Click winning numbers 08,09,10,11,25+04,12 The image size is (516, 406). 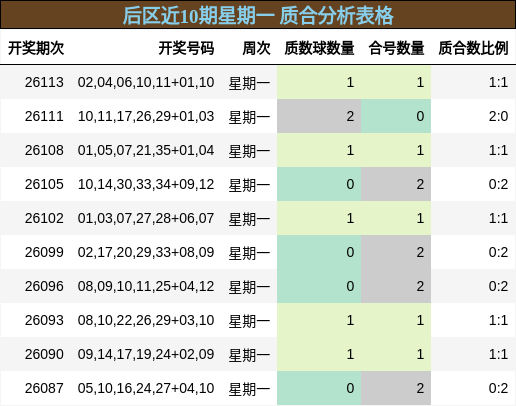146,286
